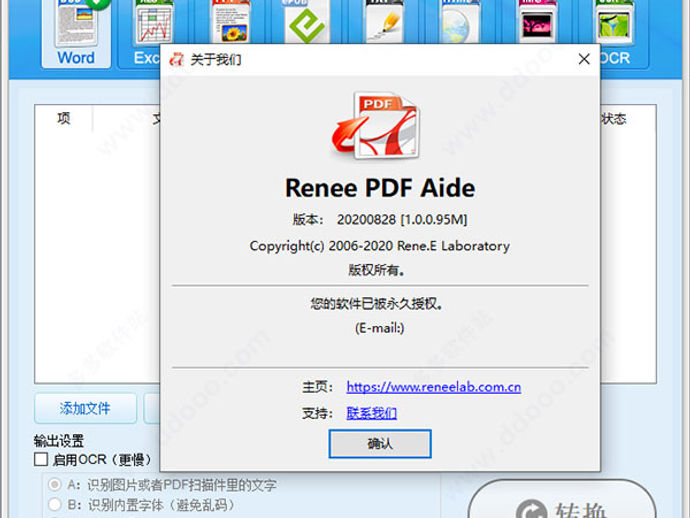Open the 联系我们 support link
Image resolution: width=690 pixels, height=518 pixels.
(371, 413)
